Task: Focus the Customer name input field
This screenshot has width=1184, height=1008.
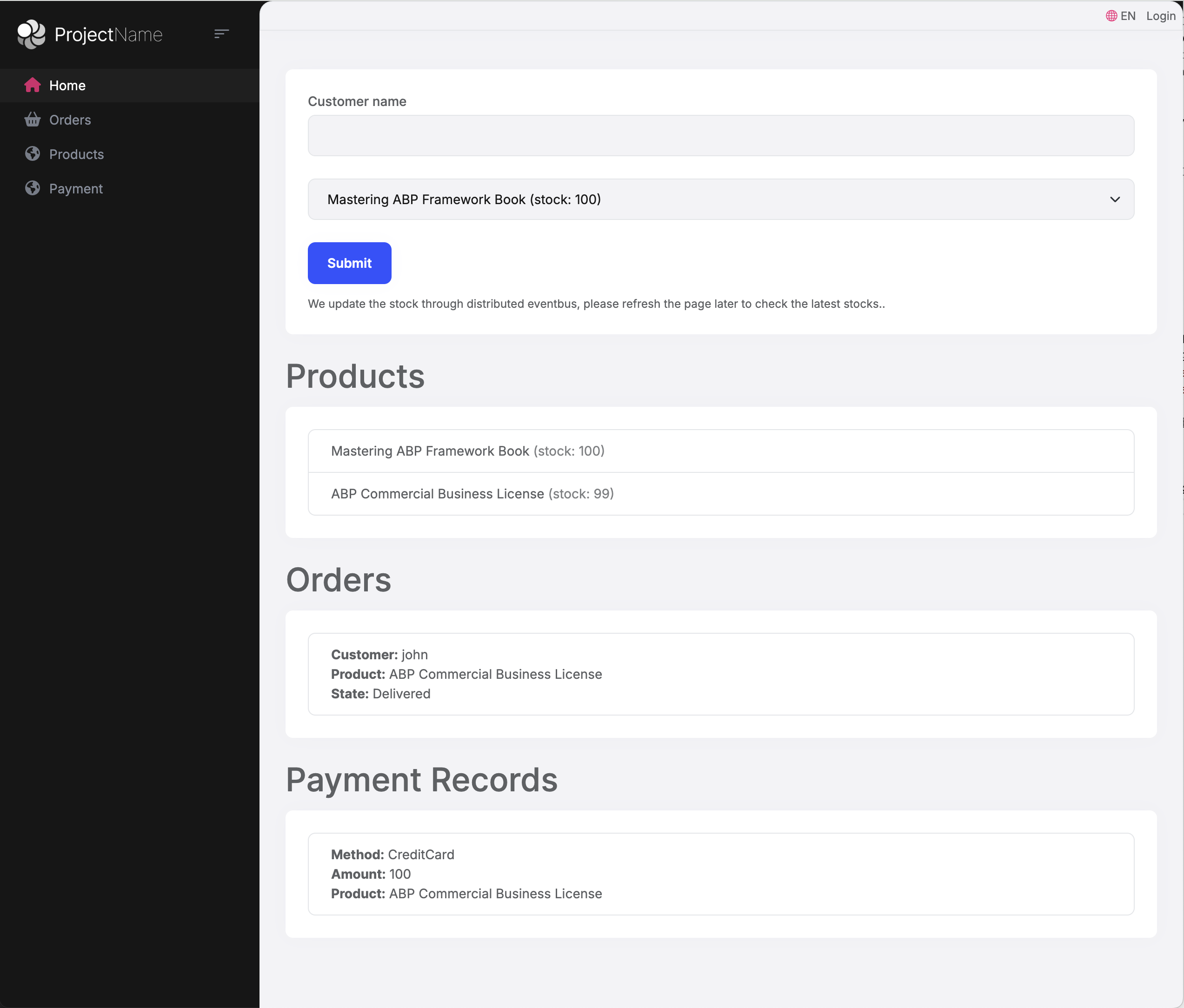Action: [720, 135]
